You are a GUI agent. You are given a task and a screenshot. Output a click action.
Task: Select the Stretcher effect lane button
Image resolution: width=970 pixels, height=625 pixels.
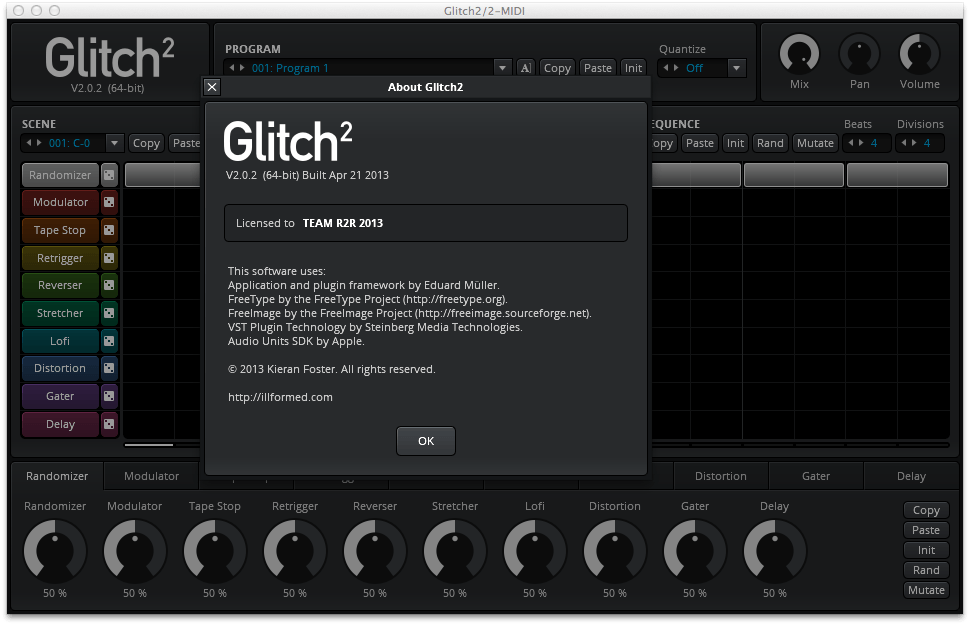tap(60, 313)
